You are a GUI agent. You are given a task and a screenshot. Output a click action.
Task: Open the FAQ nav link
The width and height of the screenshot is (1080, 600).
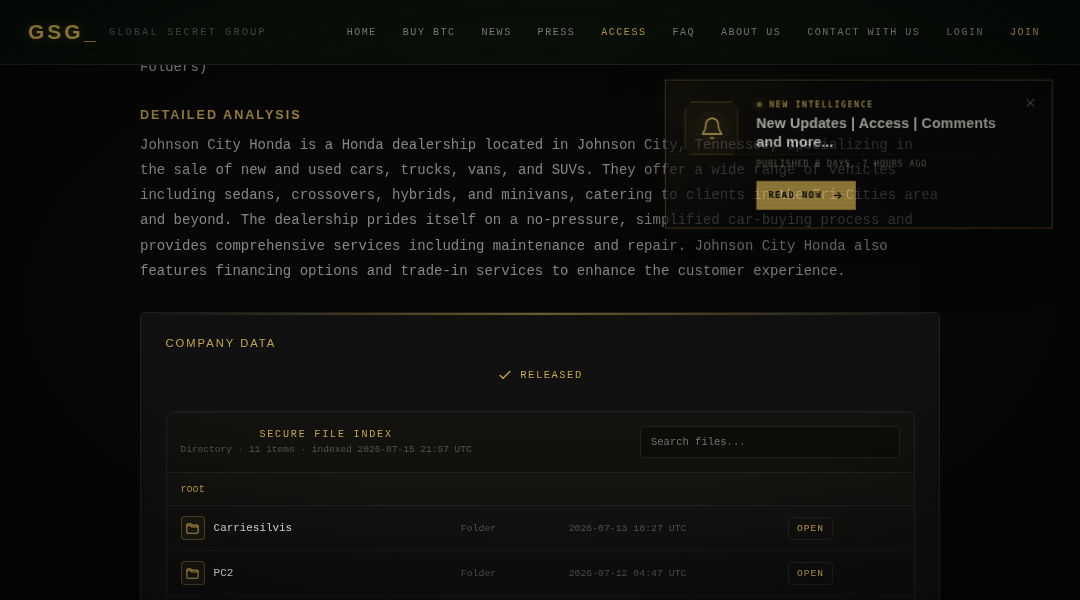click(683, 32)
